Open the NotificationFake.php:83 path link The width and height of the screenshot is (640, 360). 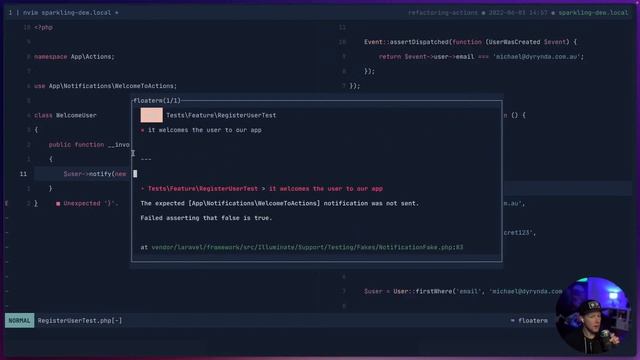click(307, 247)
